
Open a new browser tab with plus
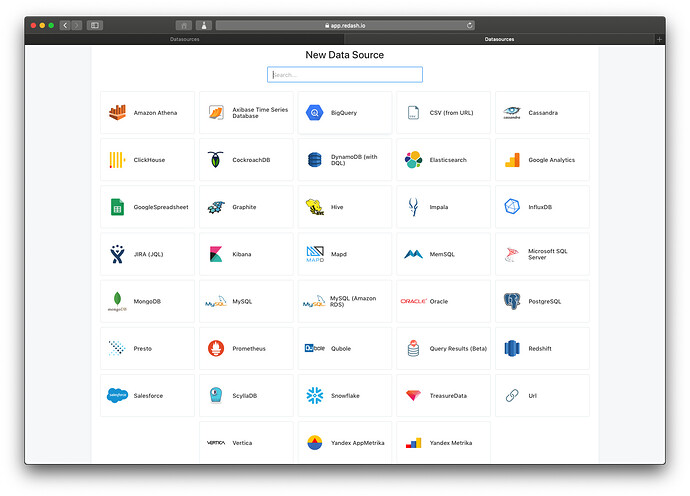click(x=659, y=39)
